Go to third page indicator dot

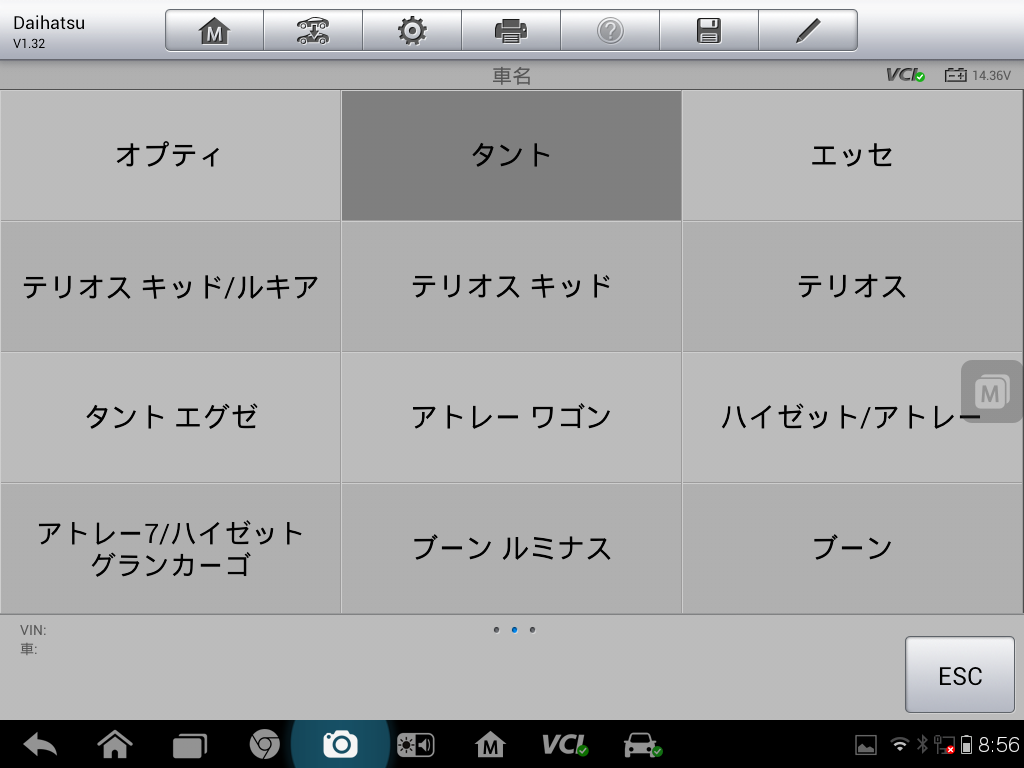coord(532,630)
